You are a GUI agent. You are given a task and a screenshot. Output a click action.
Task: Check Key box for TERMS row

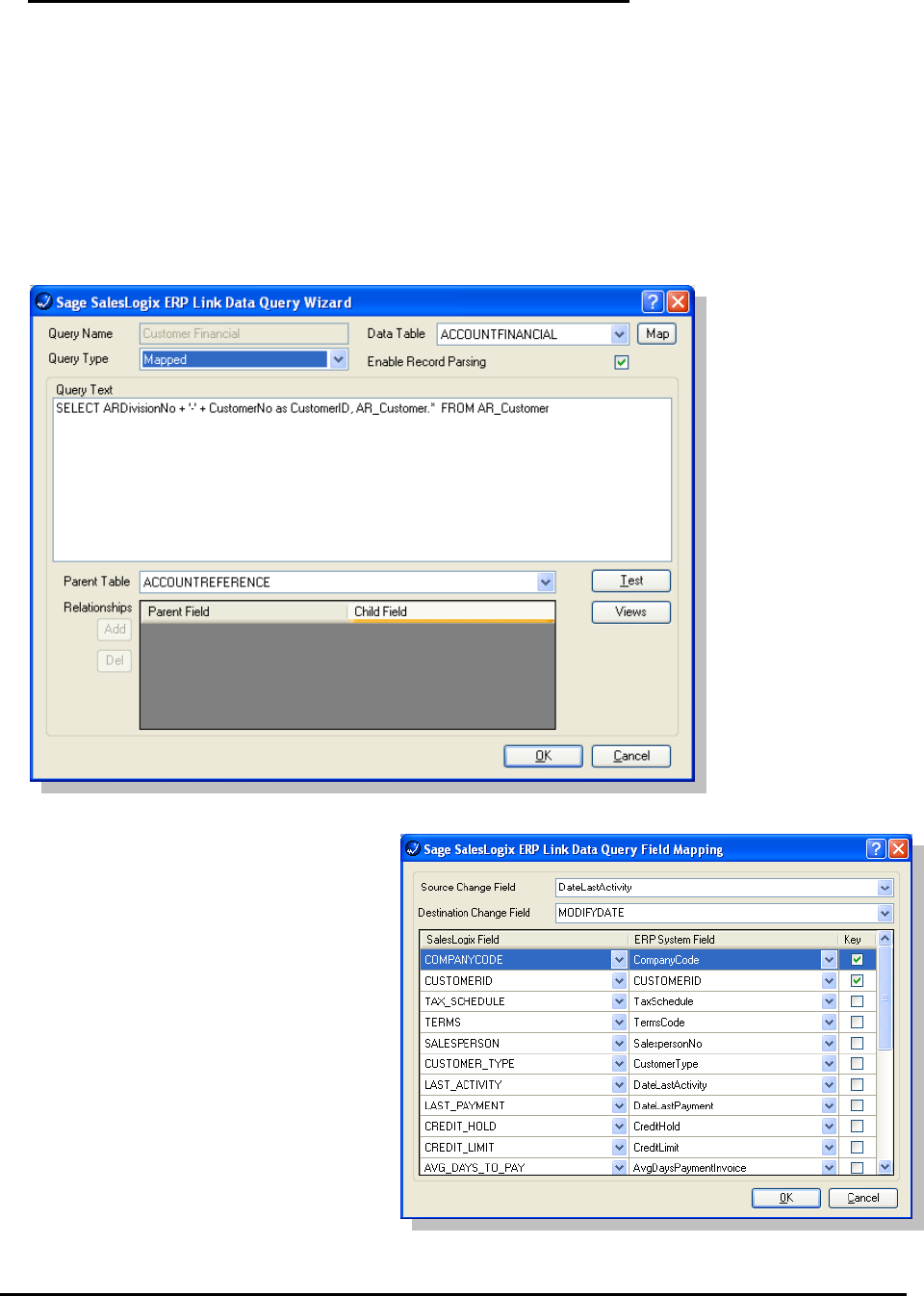coord(857,1022)
